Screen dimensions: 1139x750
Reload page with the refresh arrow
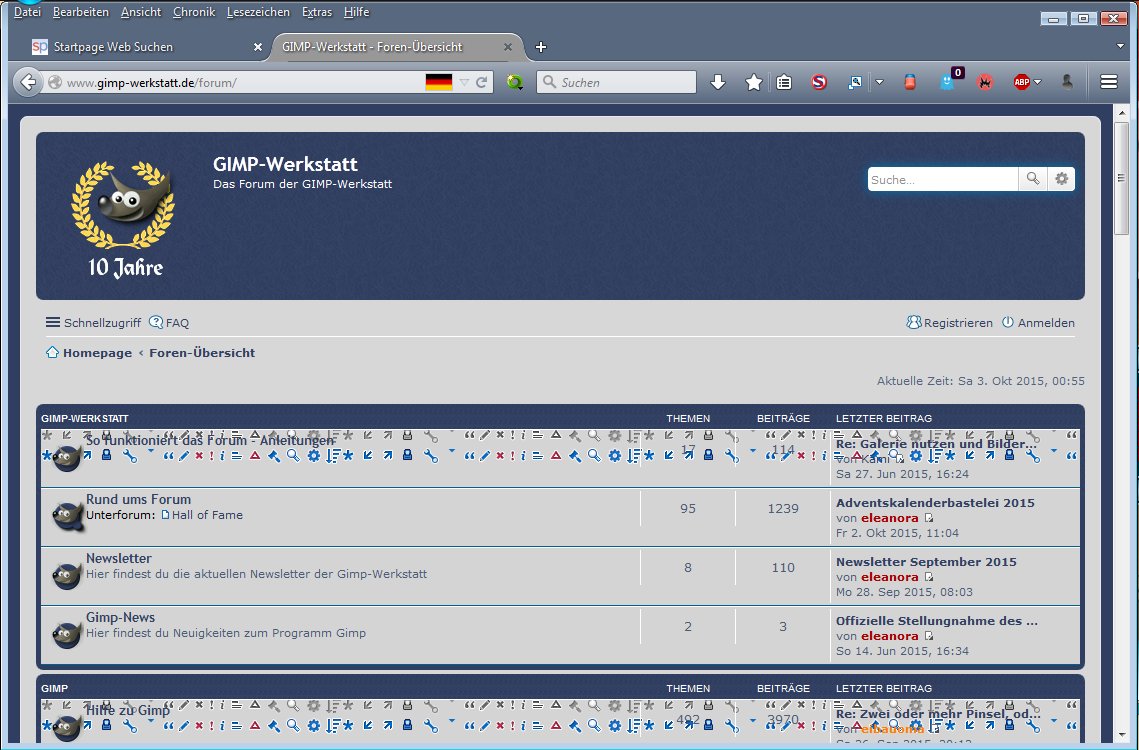[481, 83]
